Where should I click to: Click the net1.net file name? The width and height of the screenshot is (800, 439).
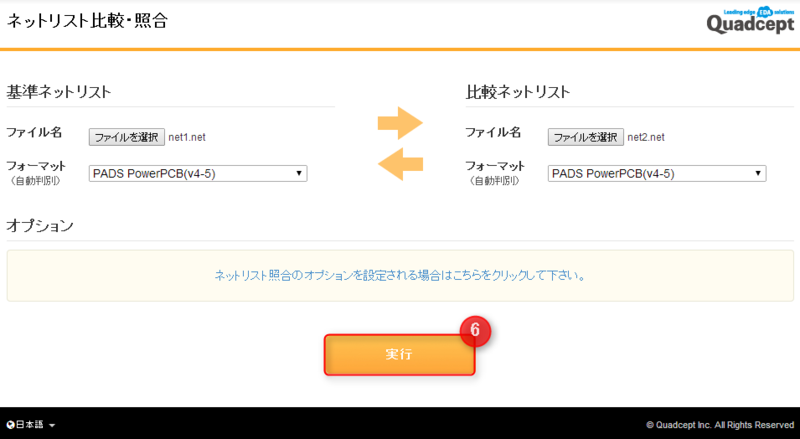click(187, 137)
